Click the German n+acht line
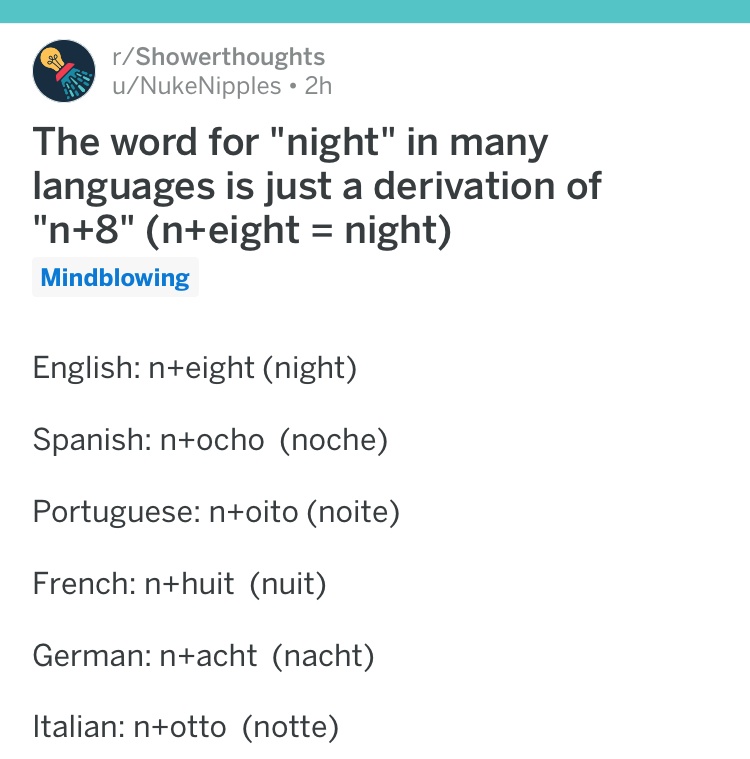750x759 pixels. point(203,656)
